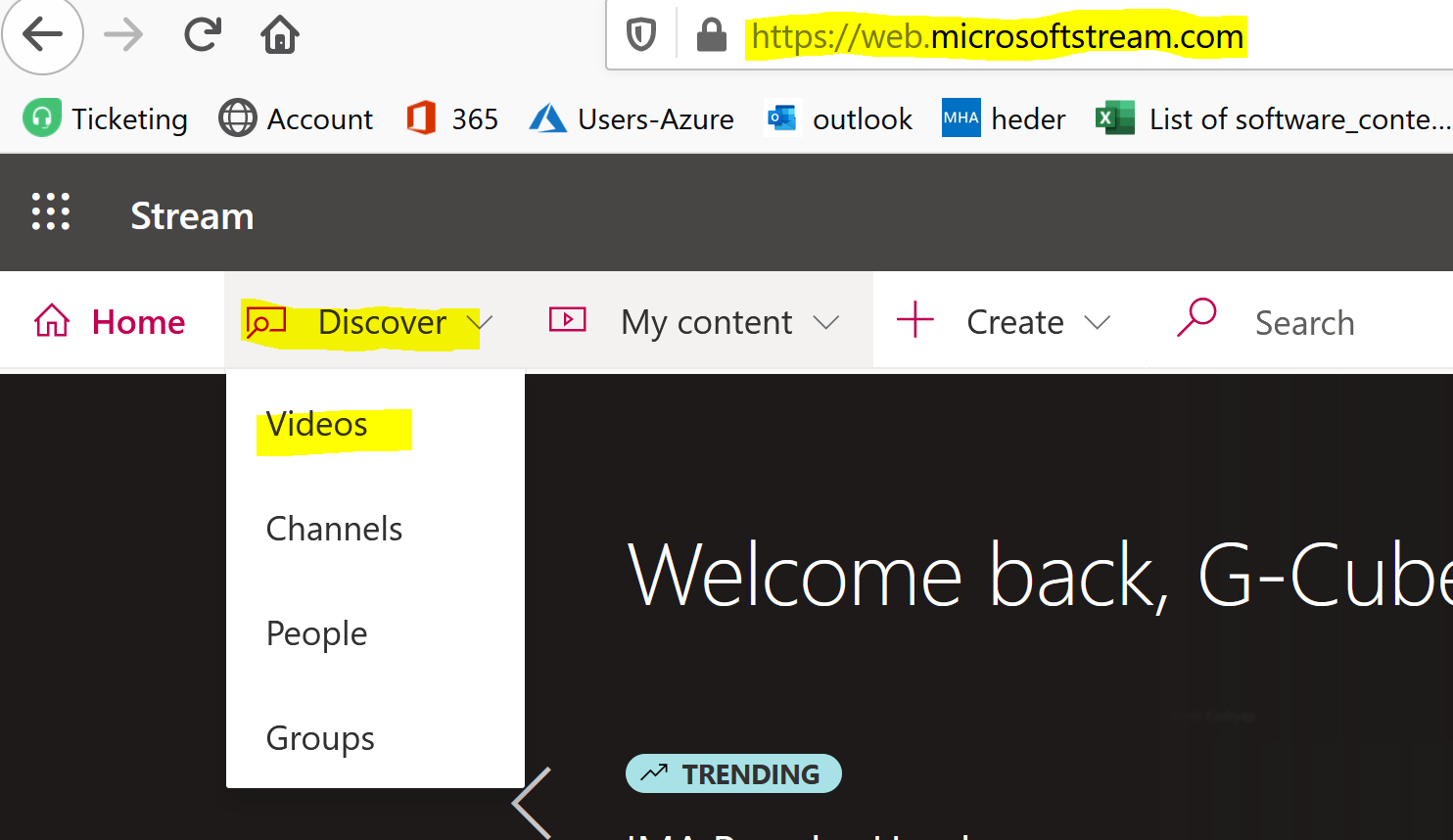
Task: Open the 365 Office bookmark
Action: tap(452, 118)
